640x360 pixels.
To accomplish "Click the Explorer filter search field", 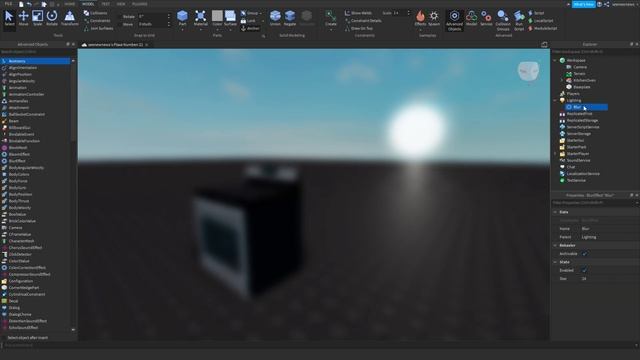I will (594, 52).
